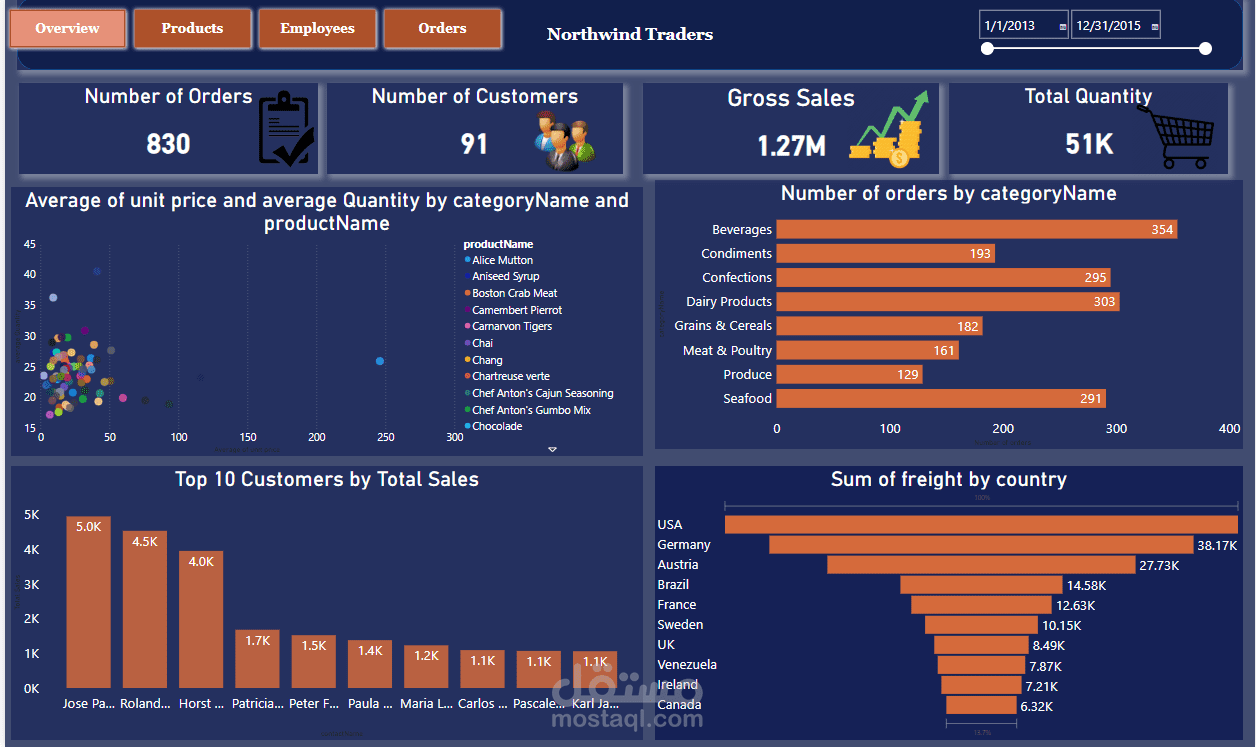
Task: Click the Confections bar showing 295
Action: [943, 277]
